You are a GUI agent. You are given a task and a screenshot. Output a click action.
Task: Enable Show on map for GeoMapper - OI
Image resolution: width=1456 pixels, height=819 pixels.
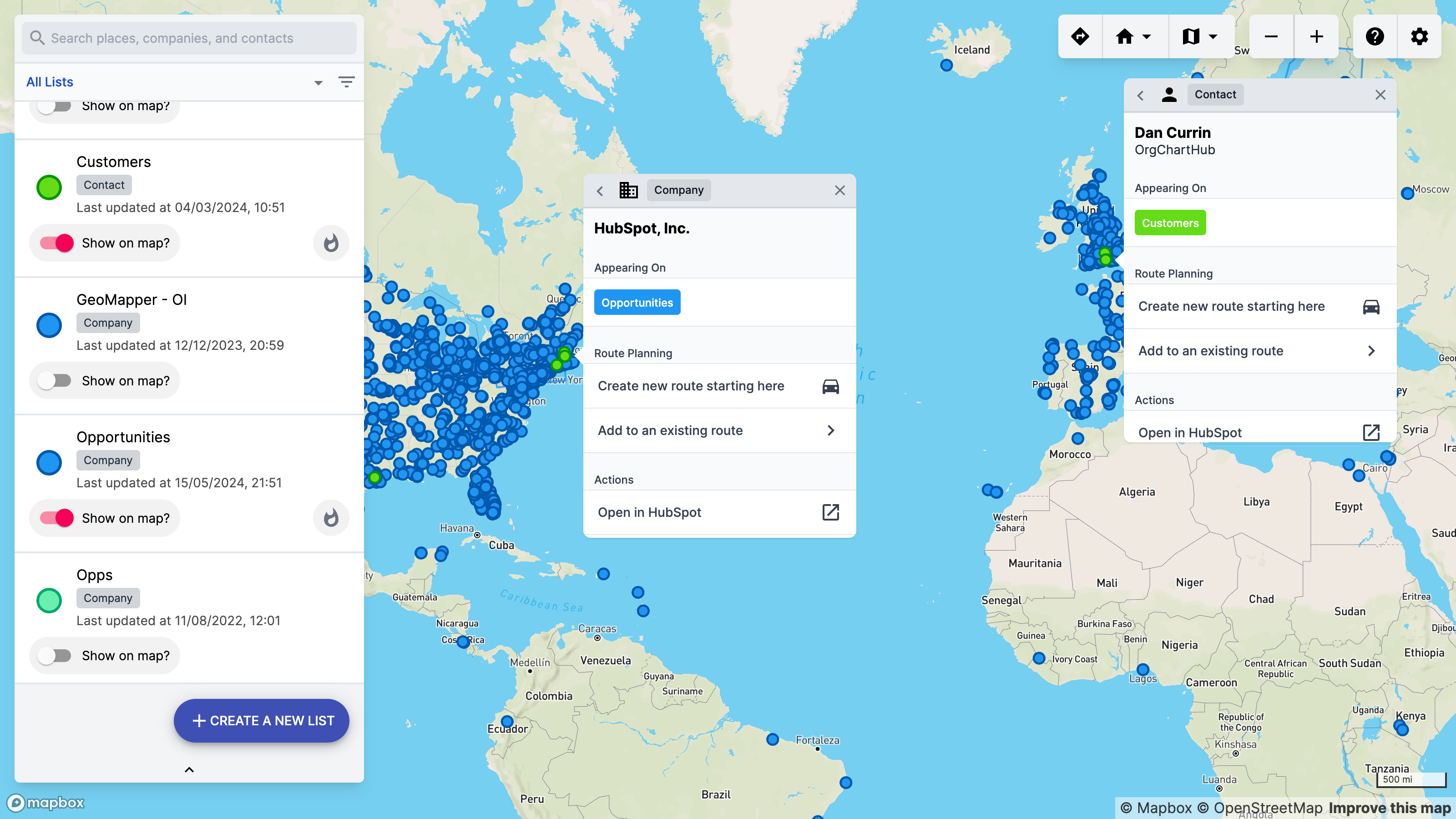(x=54, y=380)
